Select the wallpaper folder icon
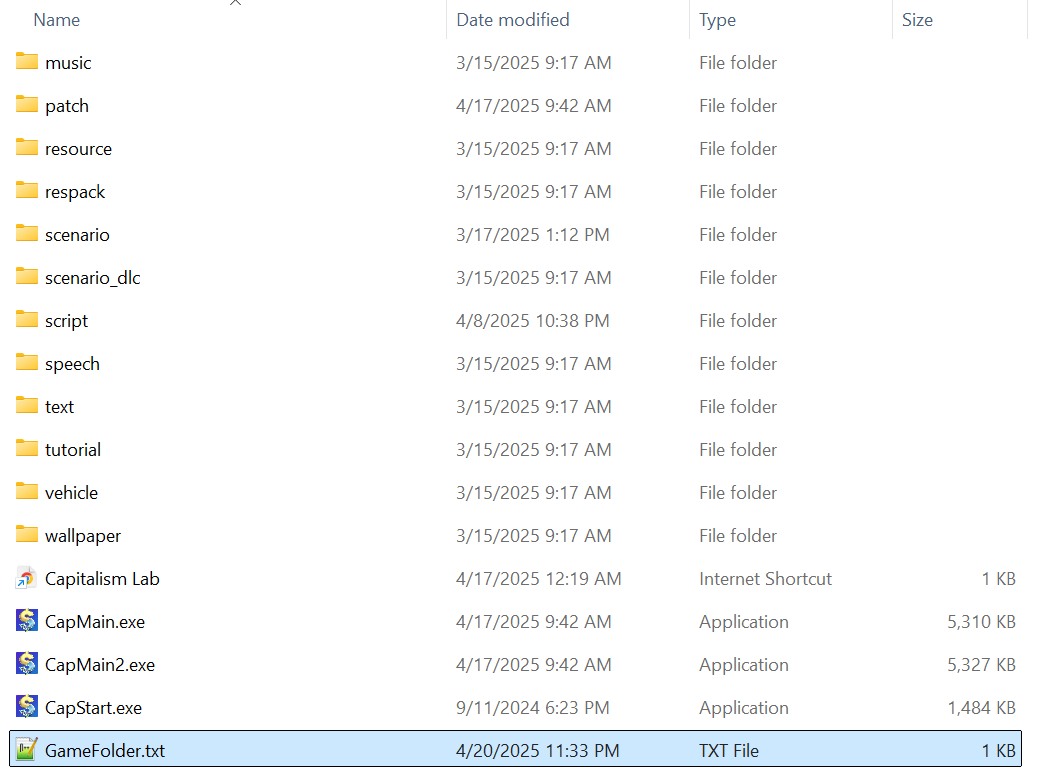This screenshot has width=1050, height=776. point(27,535)
